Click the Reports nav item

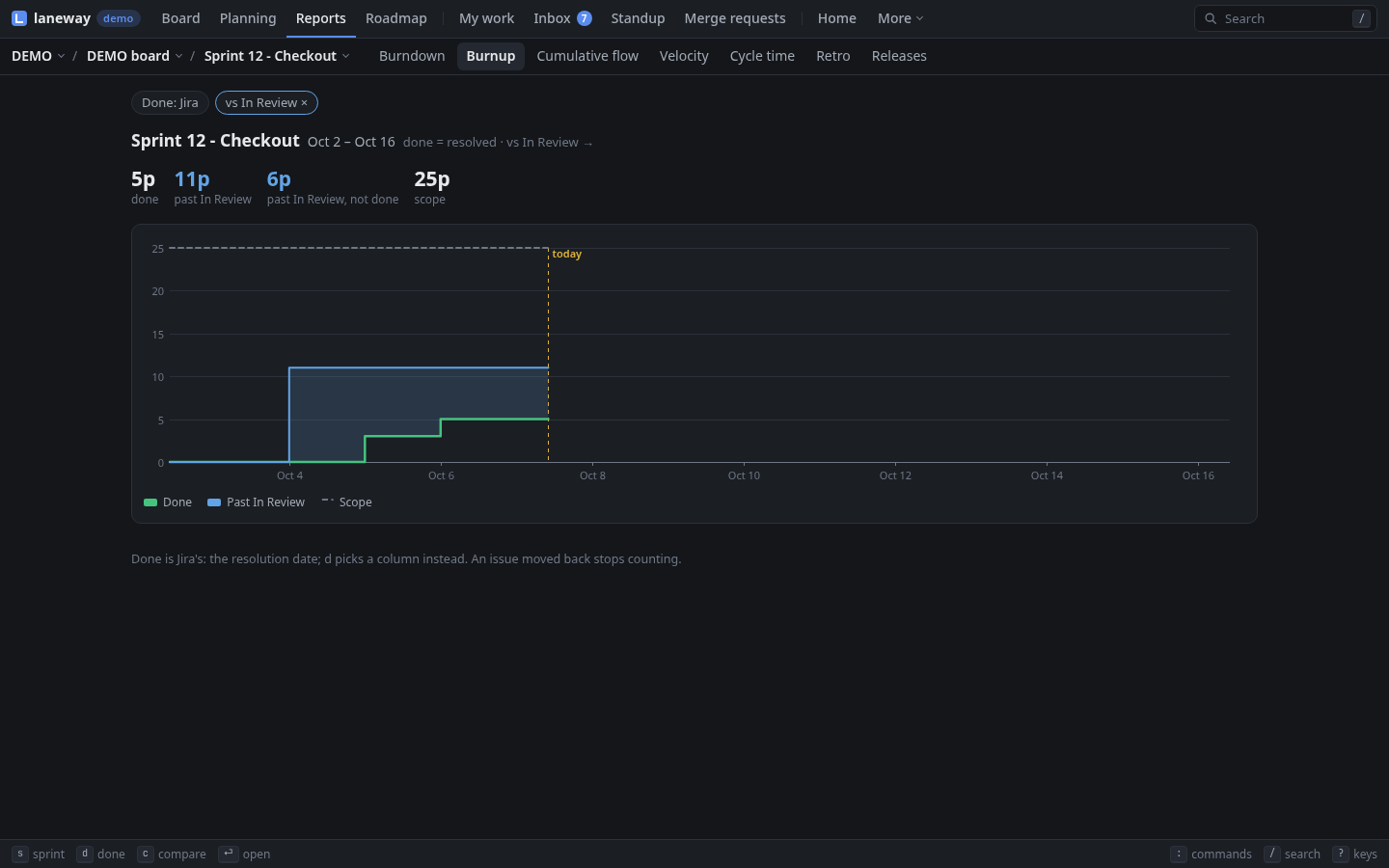click(321, 18)
